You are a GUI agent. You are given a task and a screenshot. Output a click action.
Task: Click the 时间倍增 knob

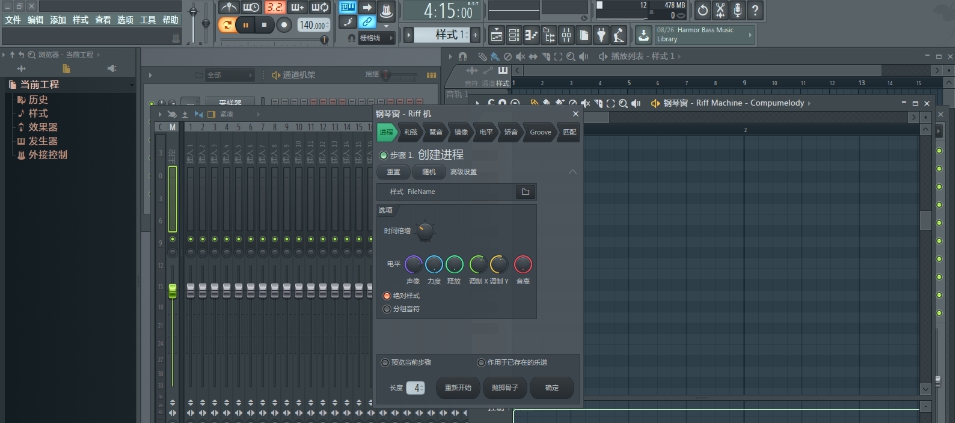coord(426,231)
